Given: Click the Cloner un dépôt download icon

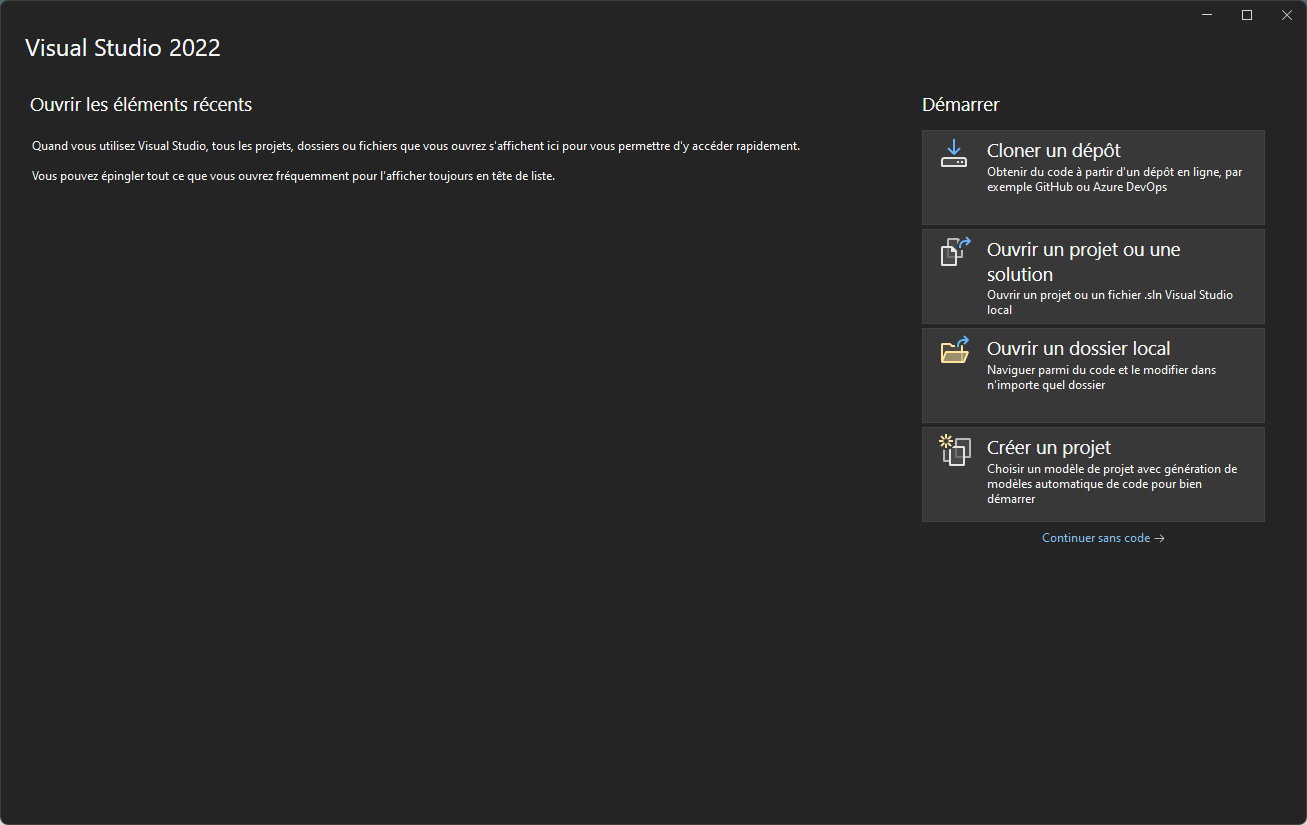Looking at the screenshot, I should click(x=954, y=153).
